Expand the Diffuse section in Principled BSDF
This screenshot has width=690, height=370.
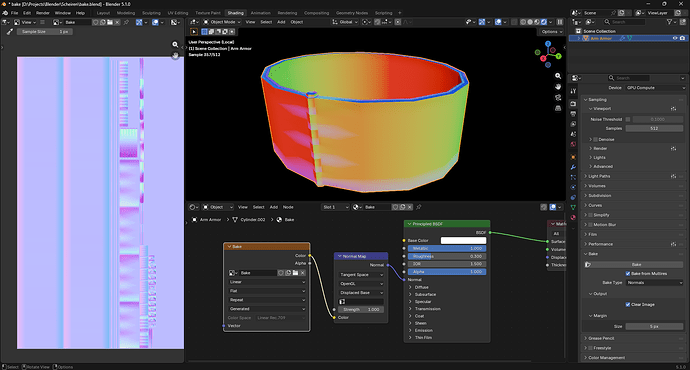click(421, 287)
